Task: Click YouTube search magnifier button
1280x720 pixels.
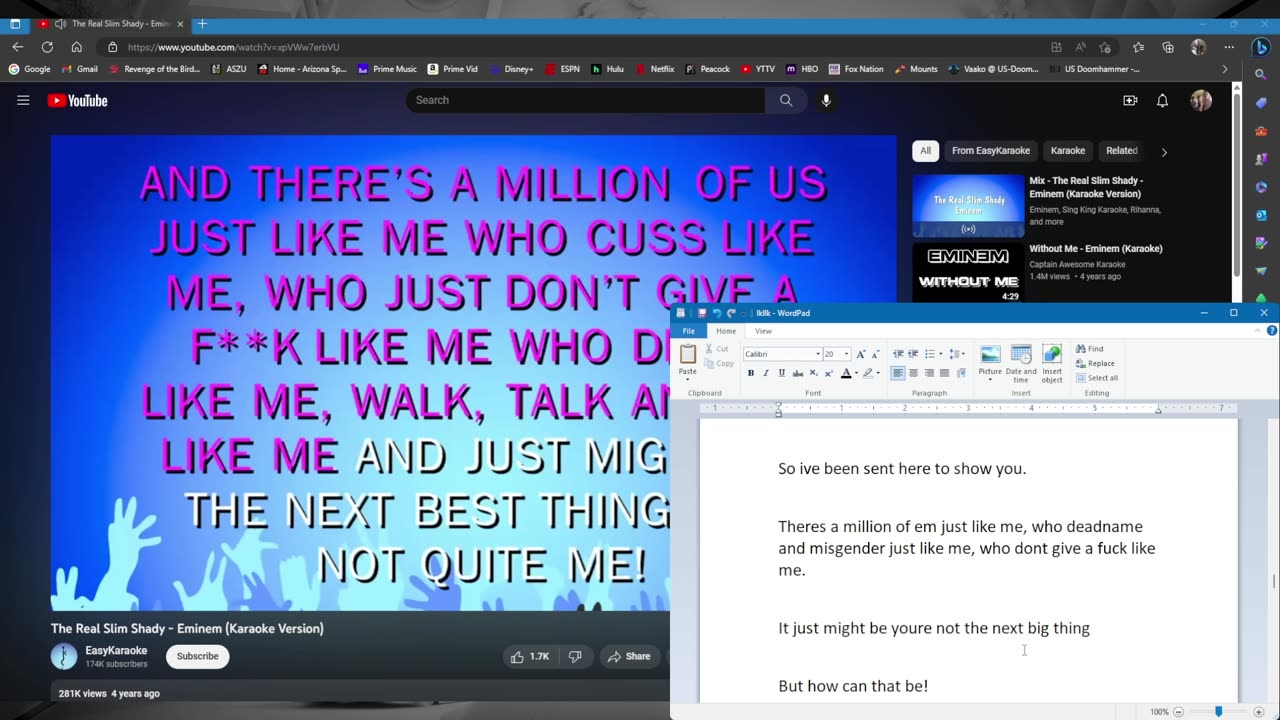Action: point(786,100)
